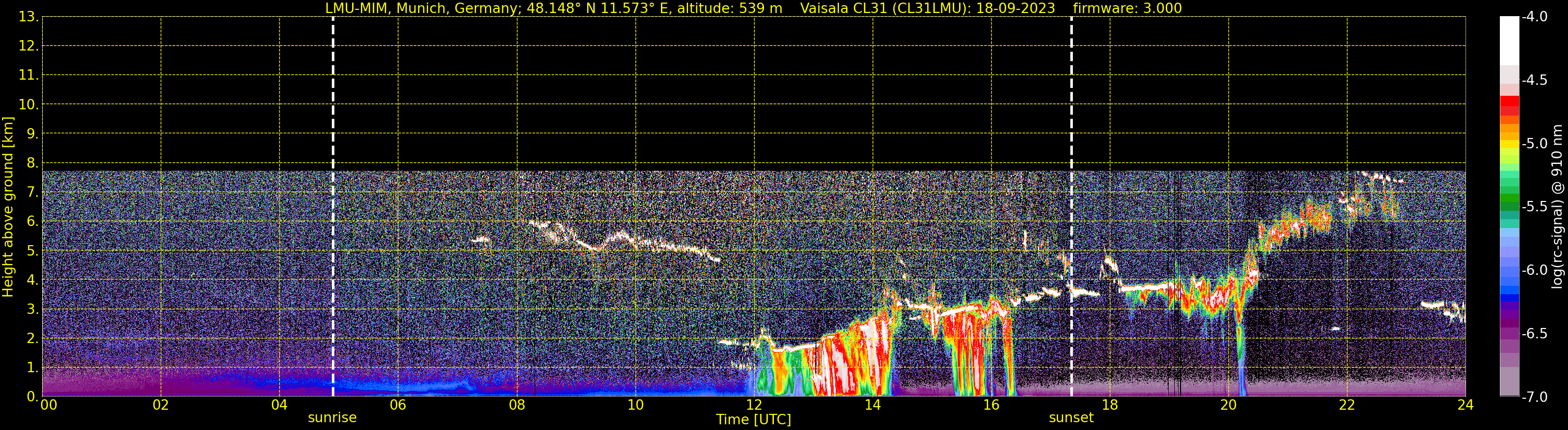The image size is (1568, 430).
Task: Click the 12 tick label on time axis
Action: (754, 405)
